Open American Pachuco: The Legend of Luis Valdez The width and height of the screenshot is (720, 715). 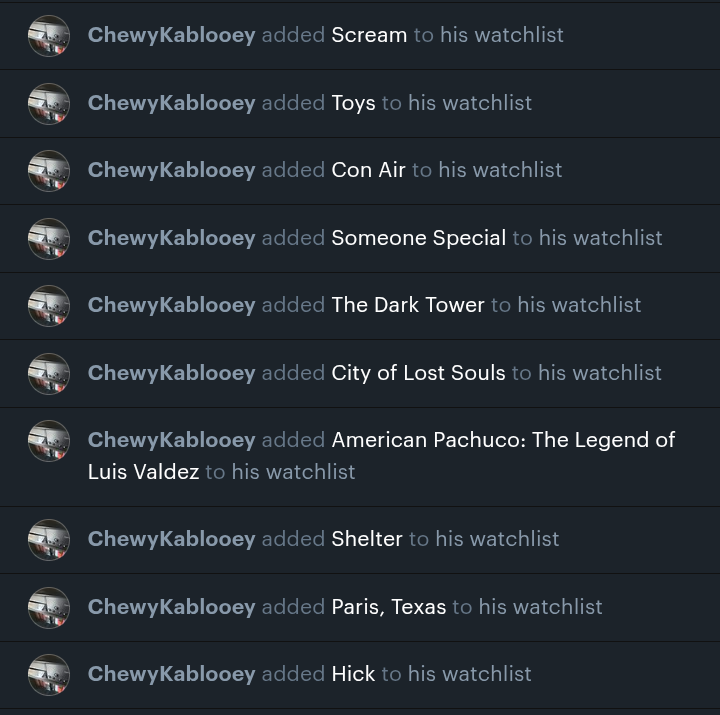pos(381,456)
